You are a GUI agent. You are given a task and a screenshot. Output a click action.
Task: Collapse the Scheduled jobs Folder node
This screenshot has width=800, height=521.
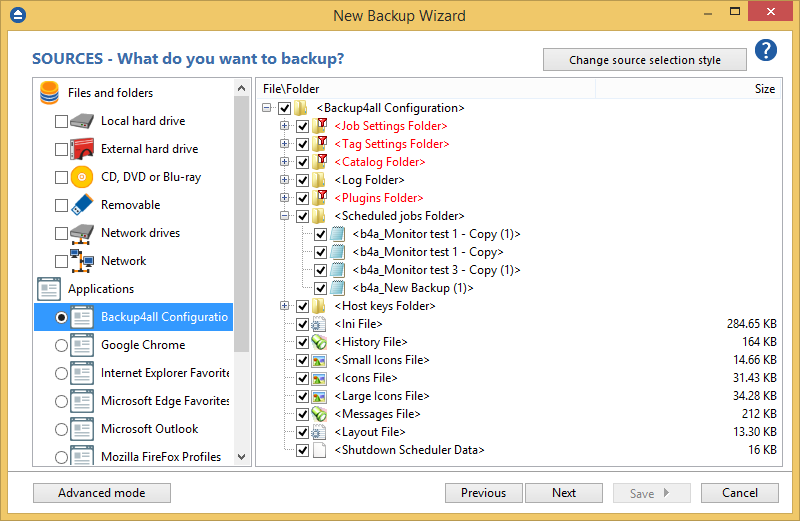285,216
